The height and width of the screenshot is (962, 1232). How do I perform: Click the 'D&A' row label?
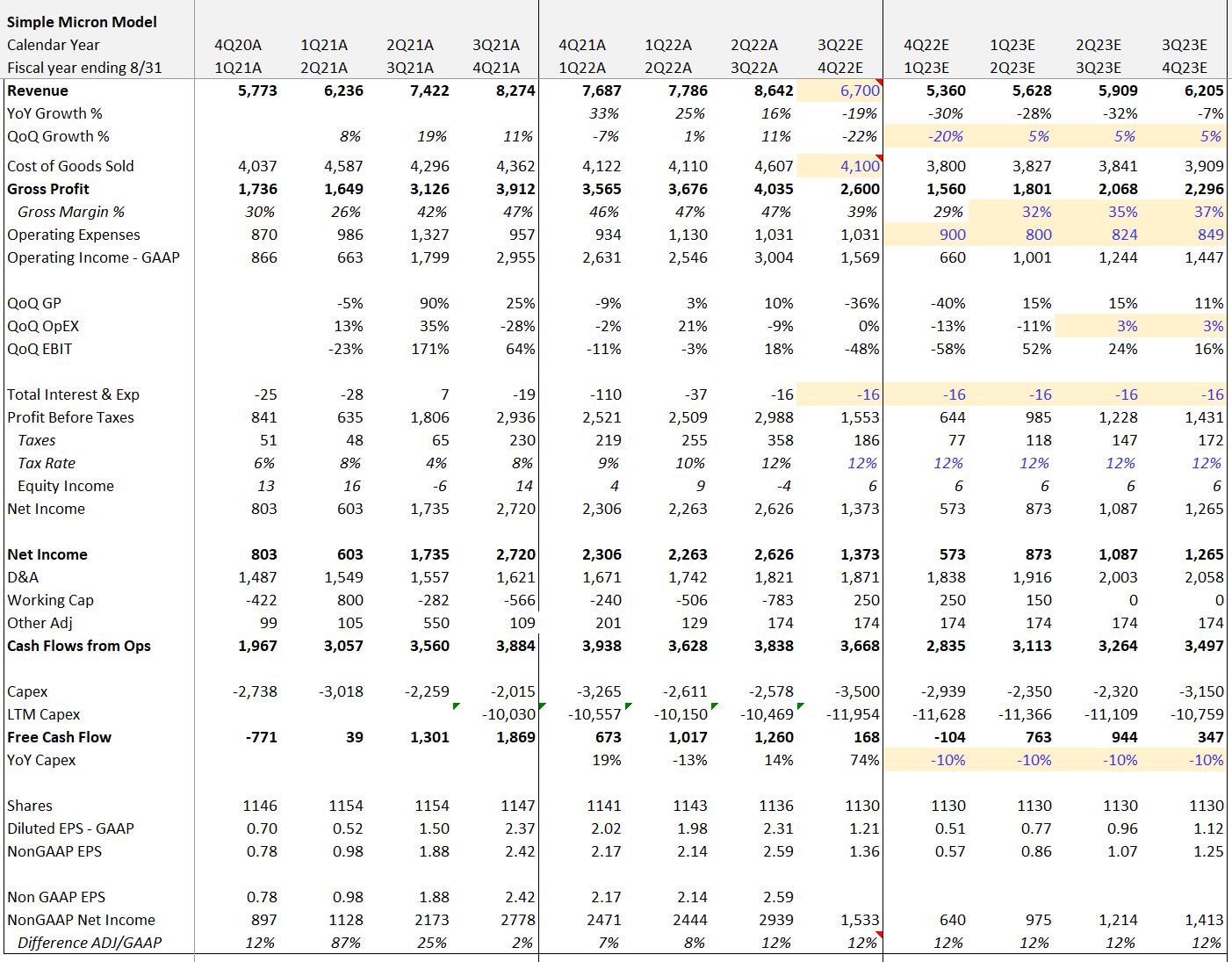pos(23,577)
